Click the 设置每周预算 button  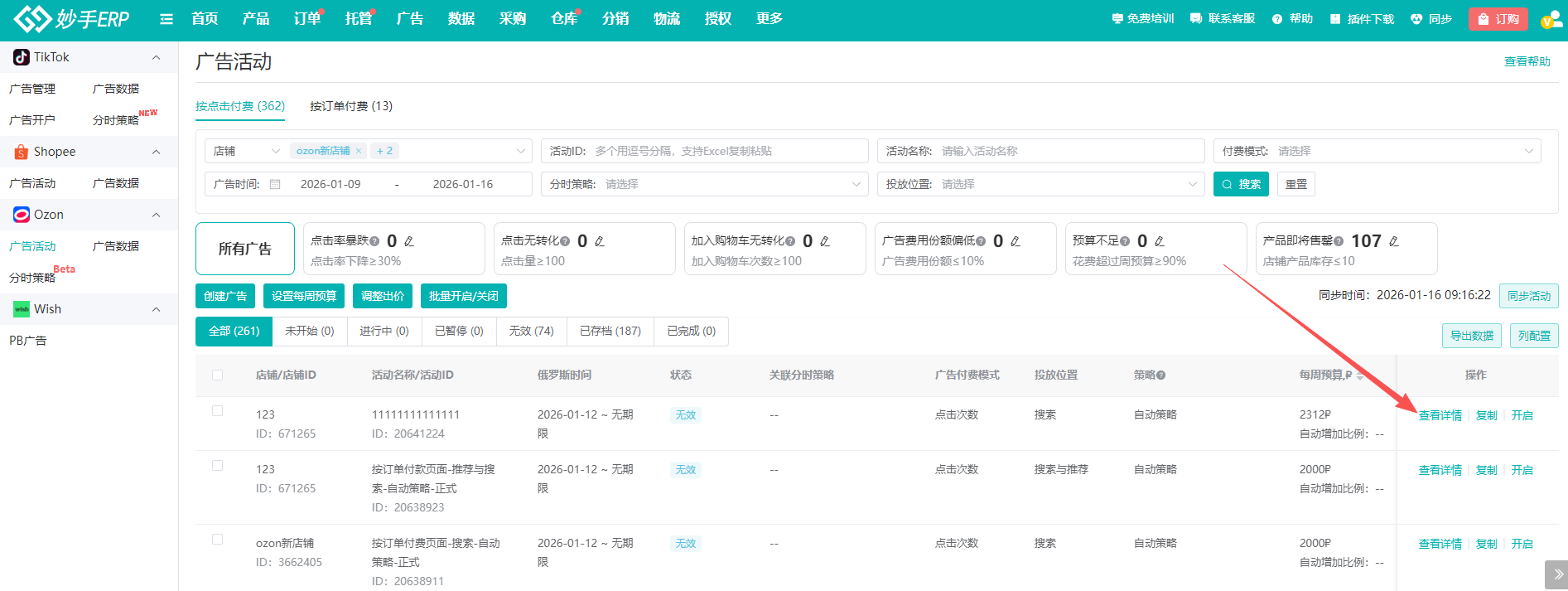304,296
